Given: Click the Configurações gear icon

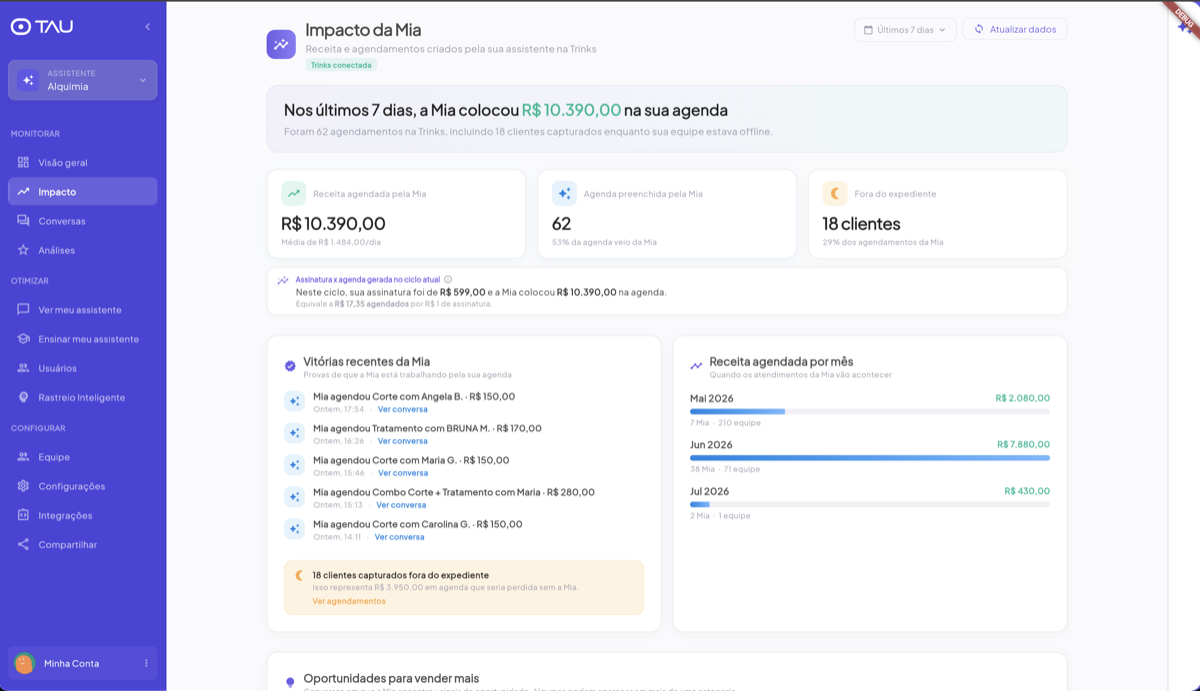Looking at the screenshot, I should (23, 486).
